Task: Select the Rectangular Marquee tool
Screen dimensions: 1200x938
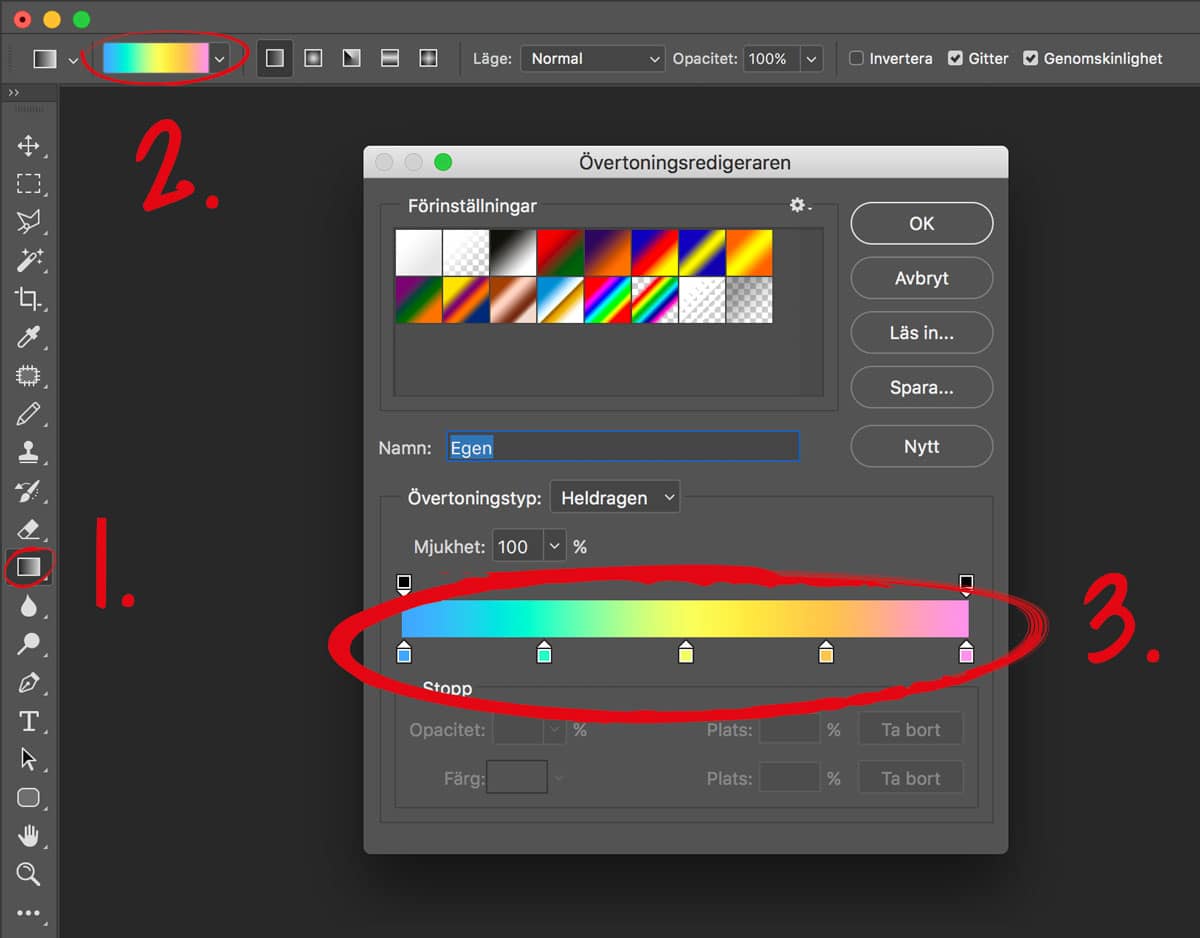Action: [28, 183]
